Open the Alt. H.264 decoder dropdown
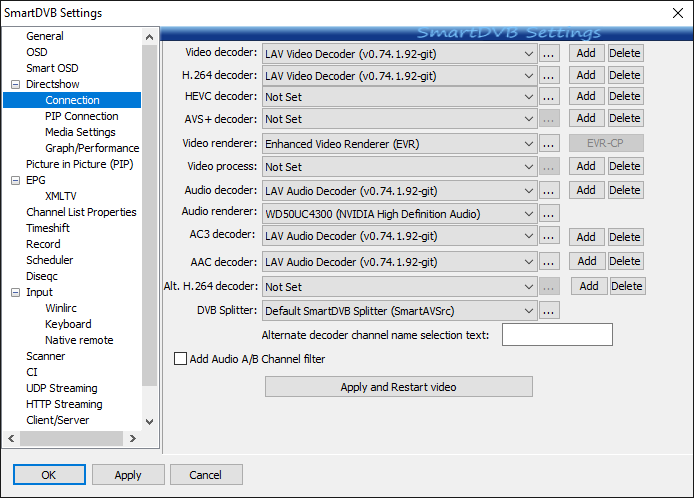The width and height of the screenshot is (694, 498). coord(399,287)
